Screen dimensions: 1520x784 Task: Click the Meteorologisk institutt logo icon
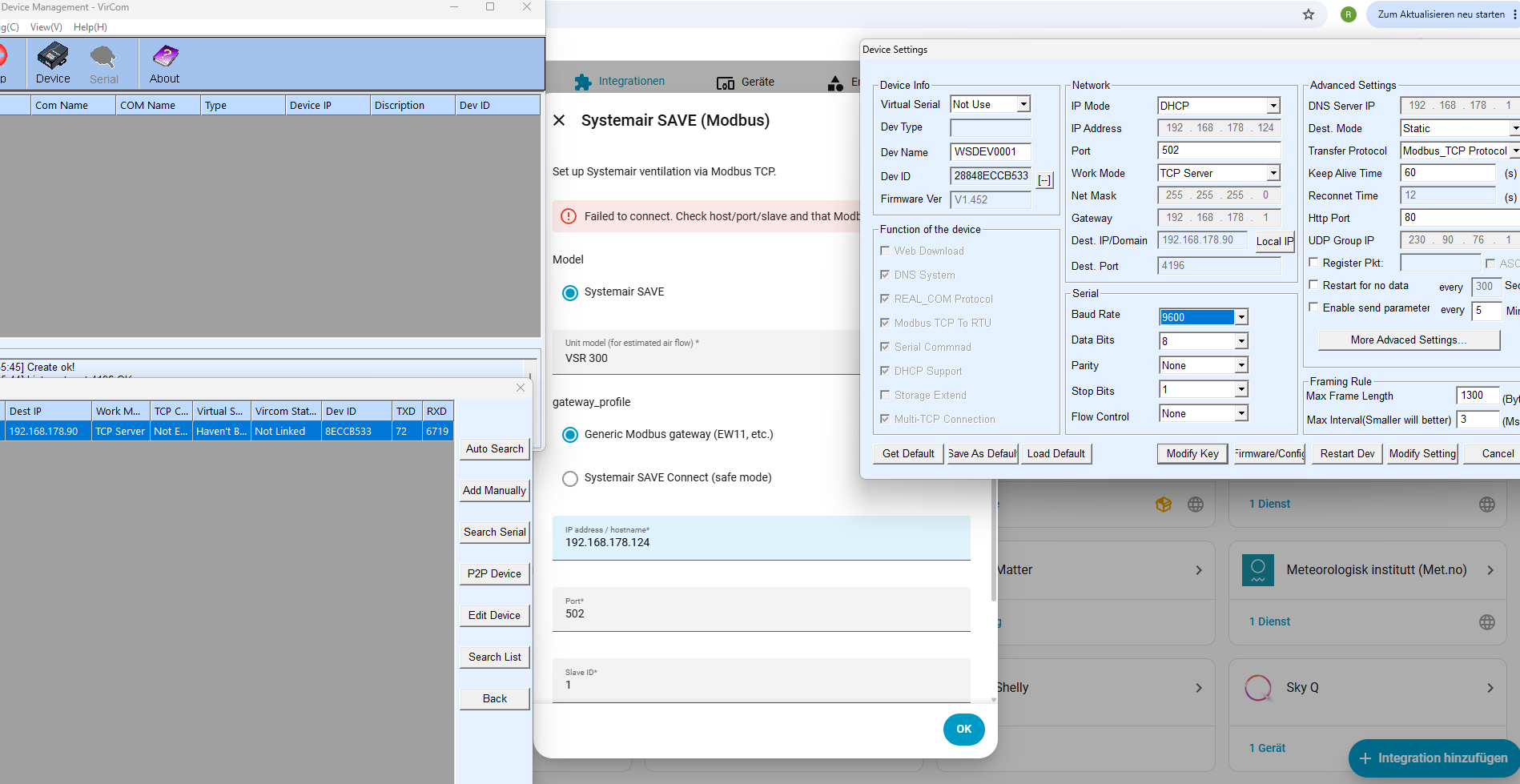pos(1258,570)
